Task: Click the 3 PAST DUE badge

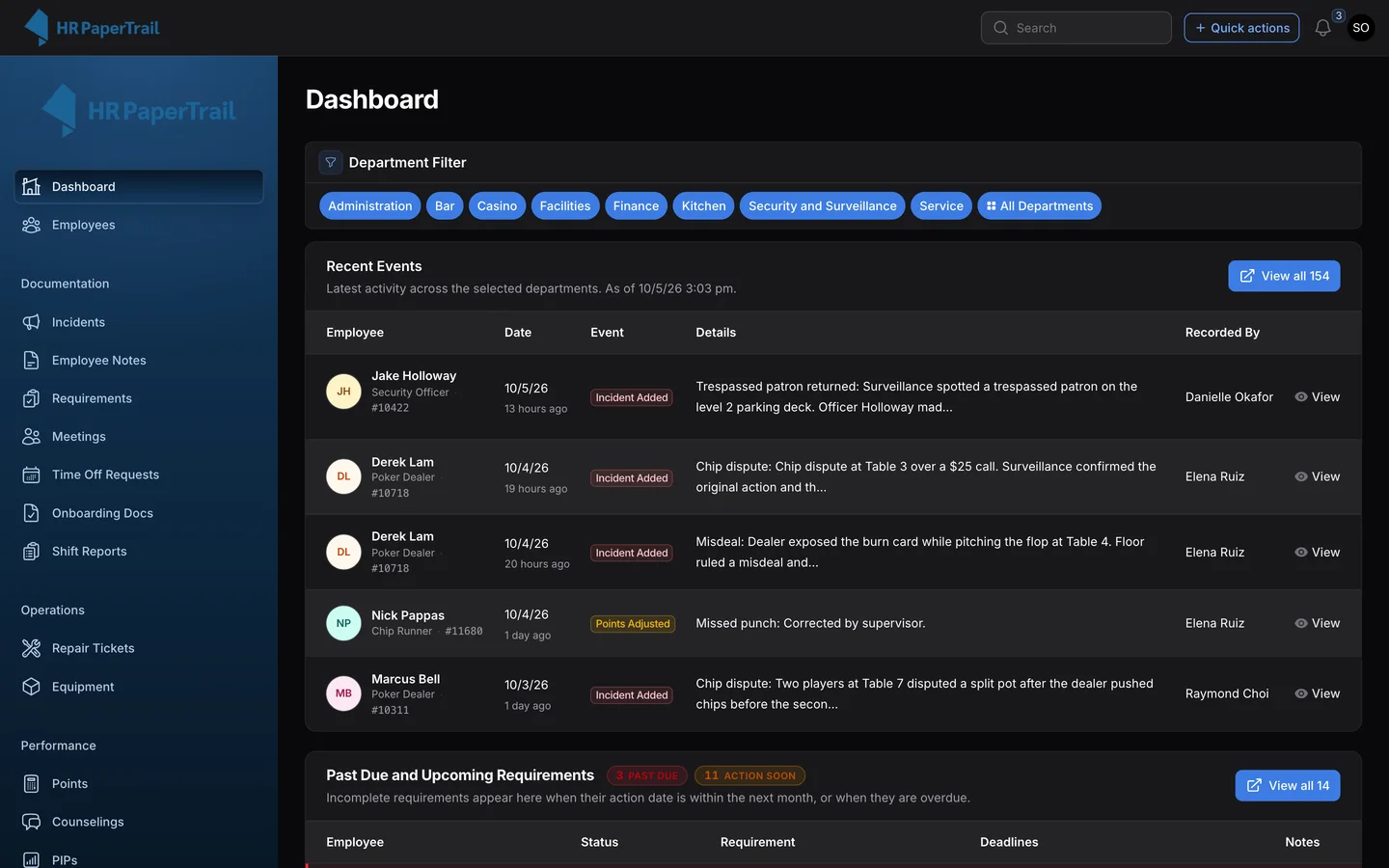Action: point(646,775)
